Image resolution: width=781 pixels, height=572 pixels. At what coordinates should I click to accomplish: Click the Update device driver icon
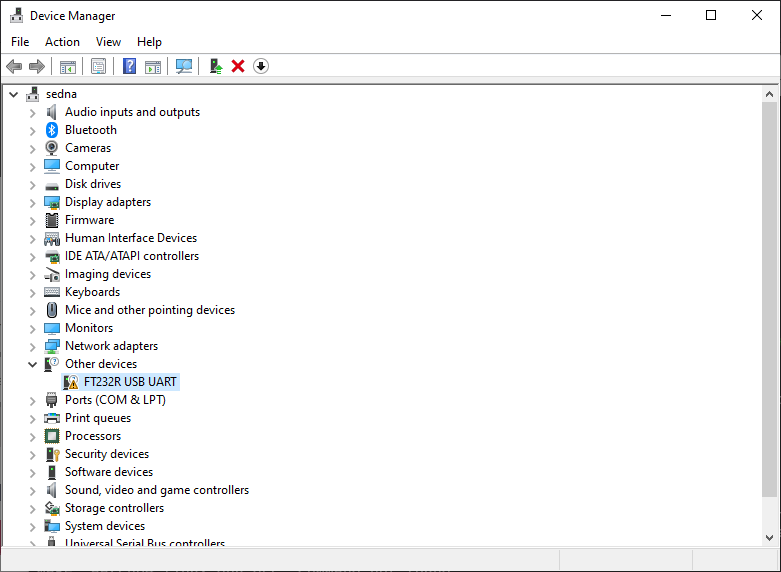216,66
